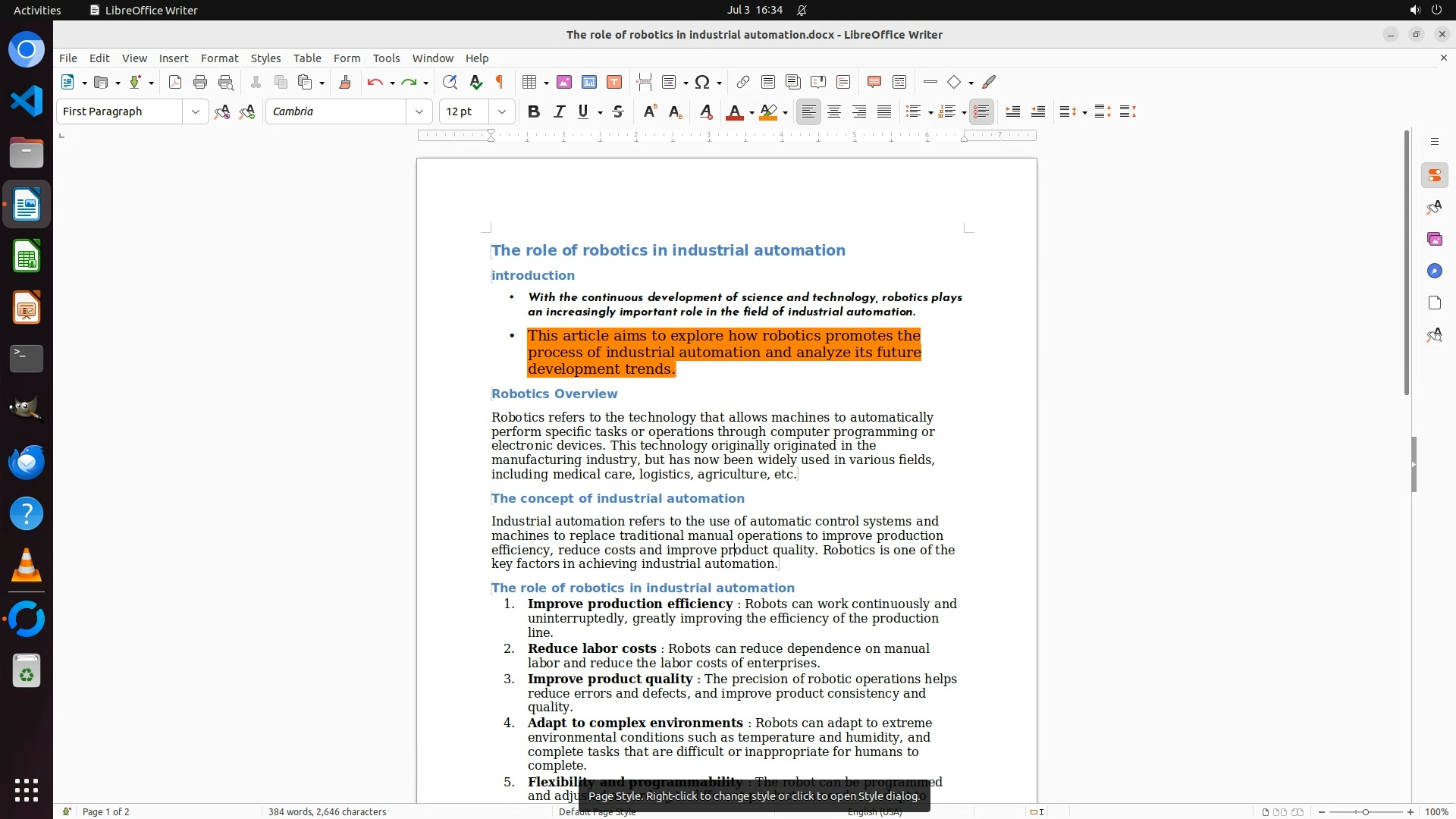Open the Tools menu

[x=386, y=58]
